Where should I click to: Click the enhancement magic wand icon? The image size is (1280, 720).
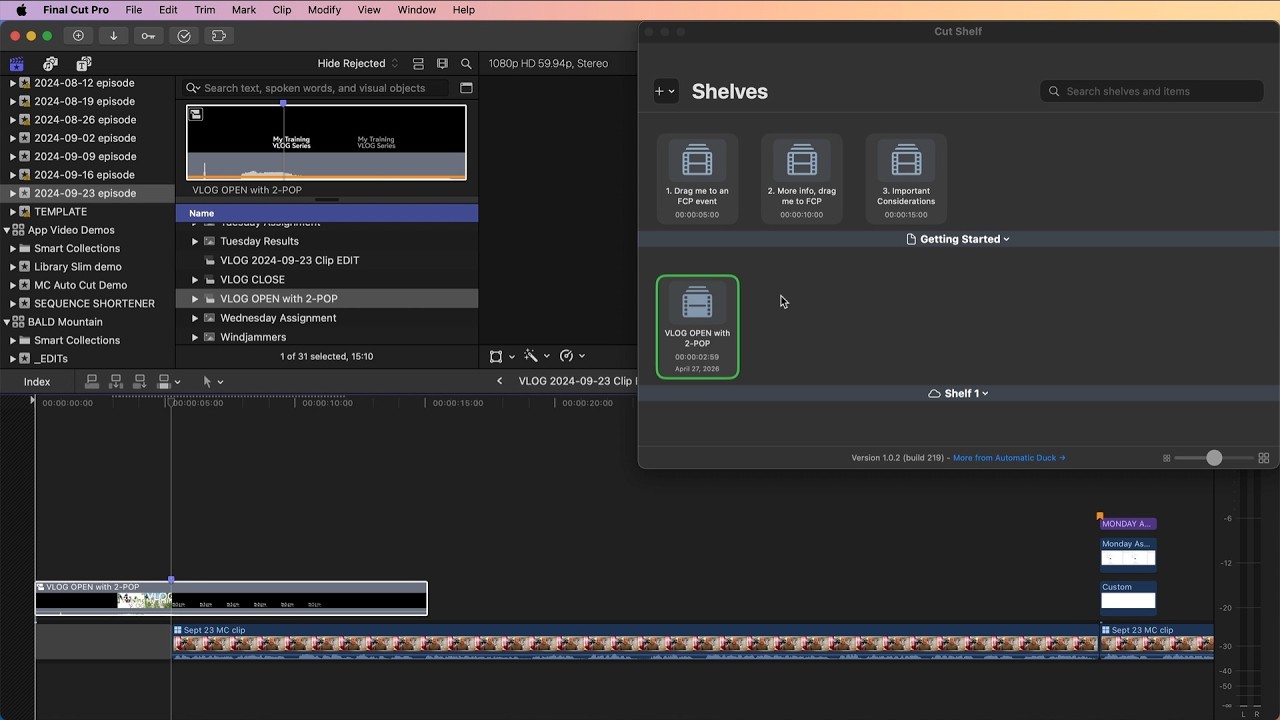[x=531, y=356]
